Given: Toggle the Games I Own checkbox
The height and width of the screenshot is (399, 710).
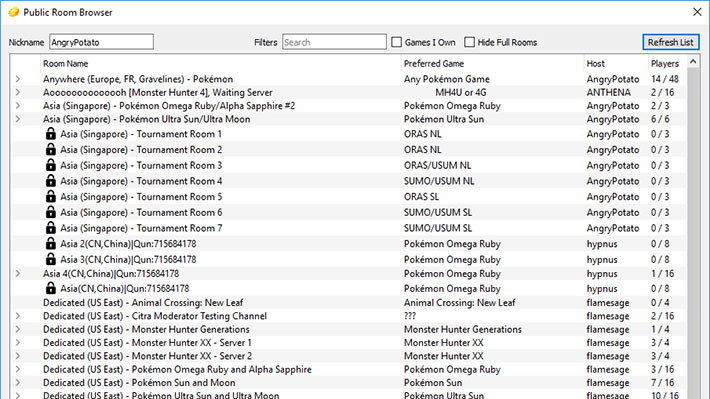Looking at the screenshot, I should click(x=397, y=42).
